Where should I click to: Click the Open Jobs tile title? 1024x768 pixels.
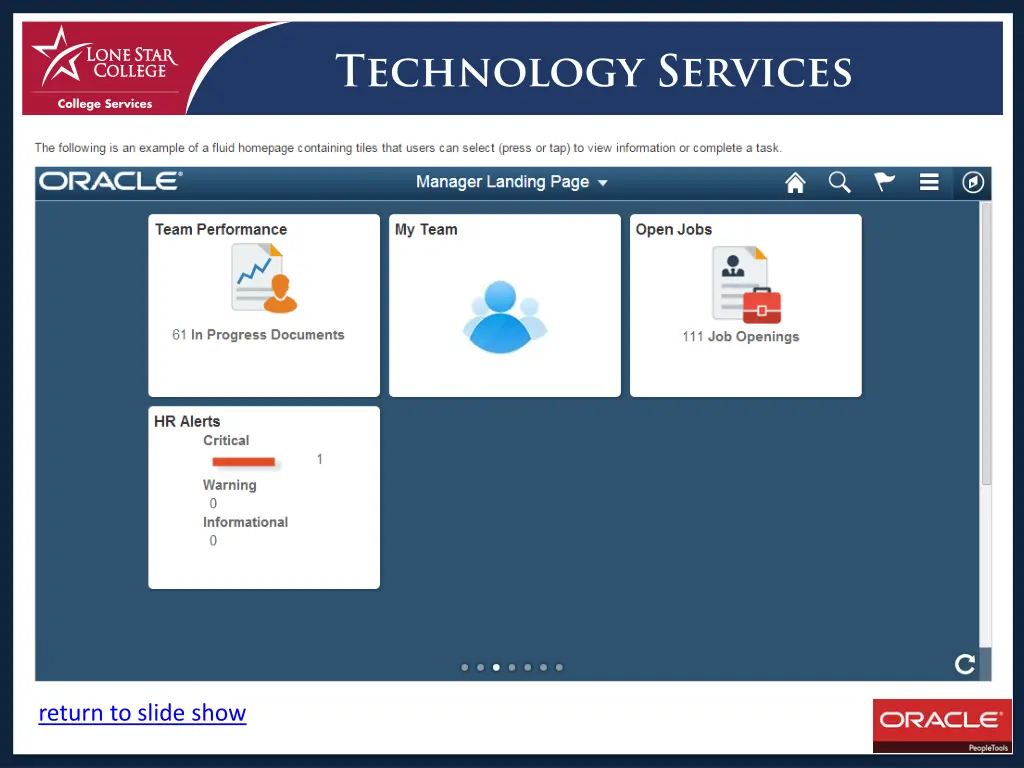pyautogui.click(x=673, y=229)
